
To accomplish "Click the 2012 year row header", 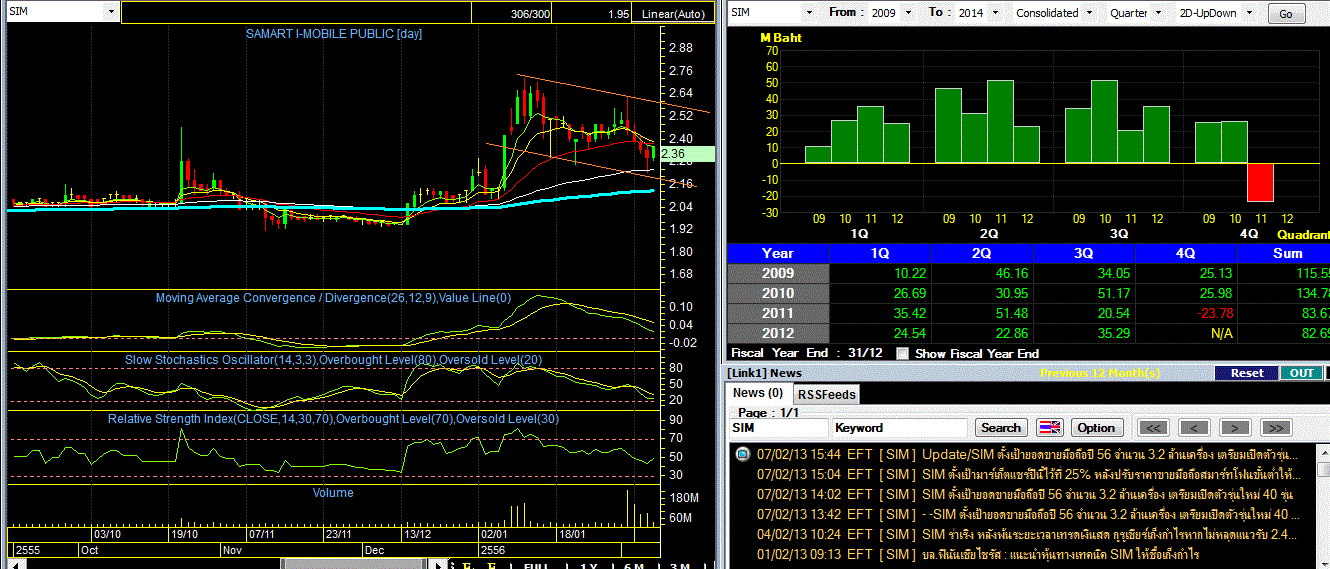I will (778, 333).
